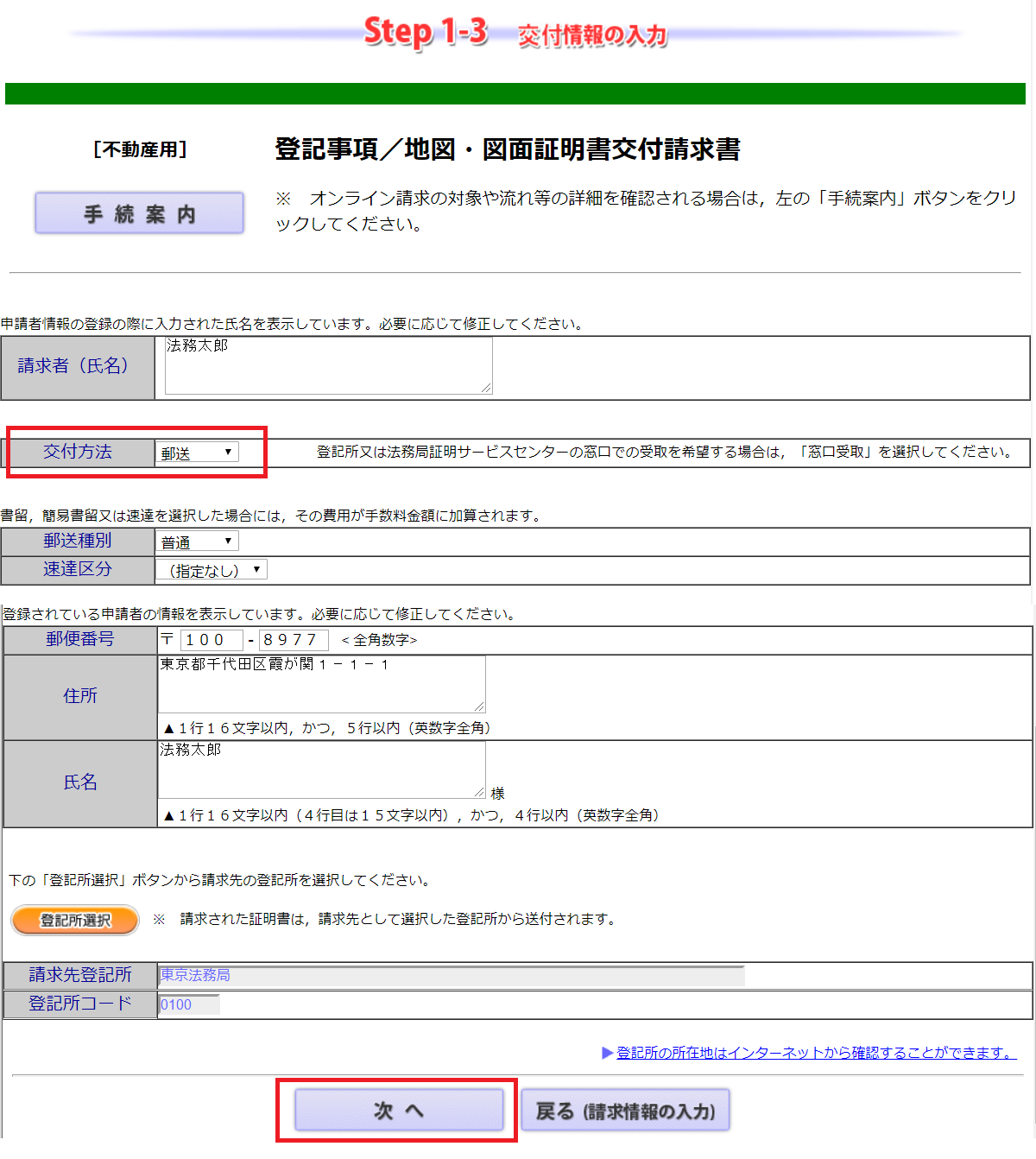Click the second postal code input box
Screen dimensions: 1036x1159
point(294,640)
